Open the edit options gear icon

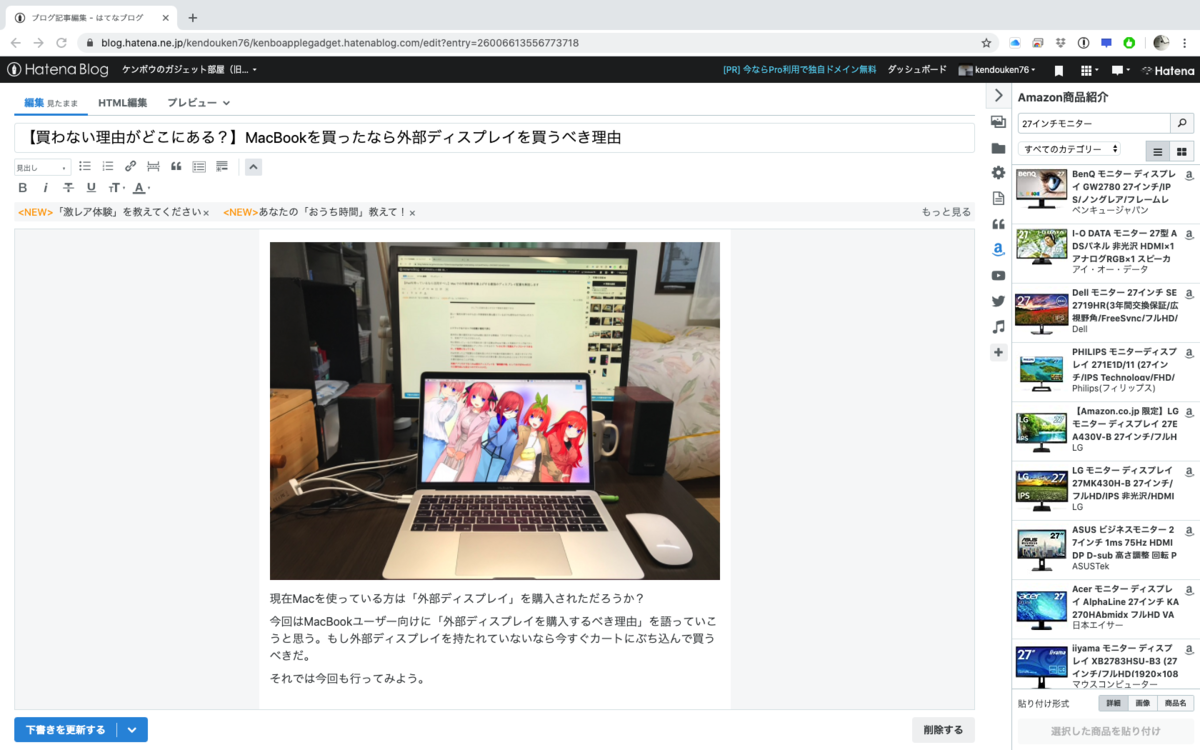click(998, 173)
